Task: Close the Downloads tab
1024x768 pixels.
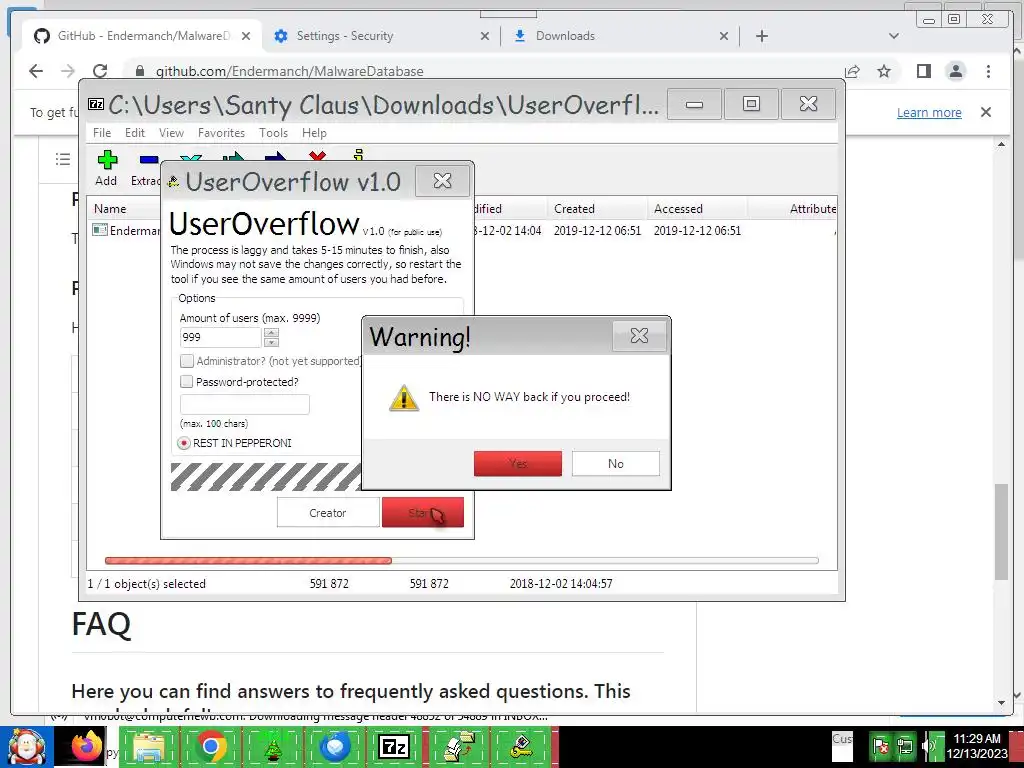Action: coord(724,36)
